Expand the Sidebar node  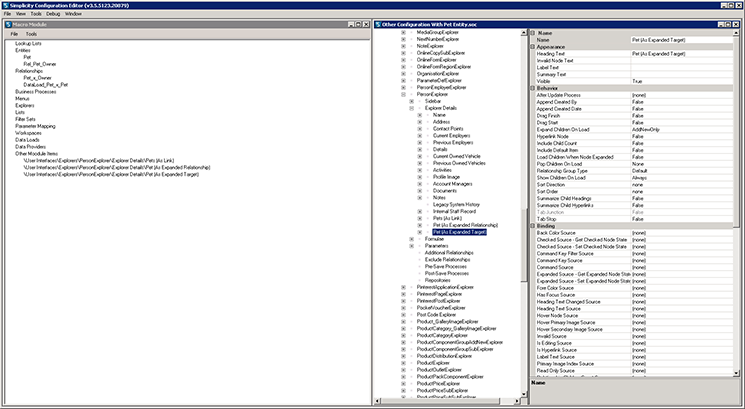(x=411, y=101)
